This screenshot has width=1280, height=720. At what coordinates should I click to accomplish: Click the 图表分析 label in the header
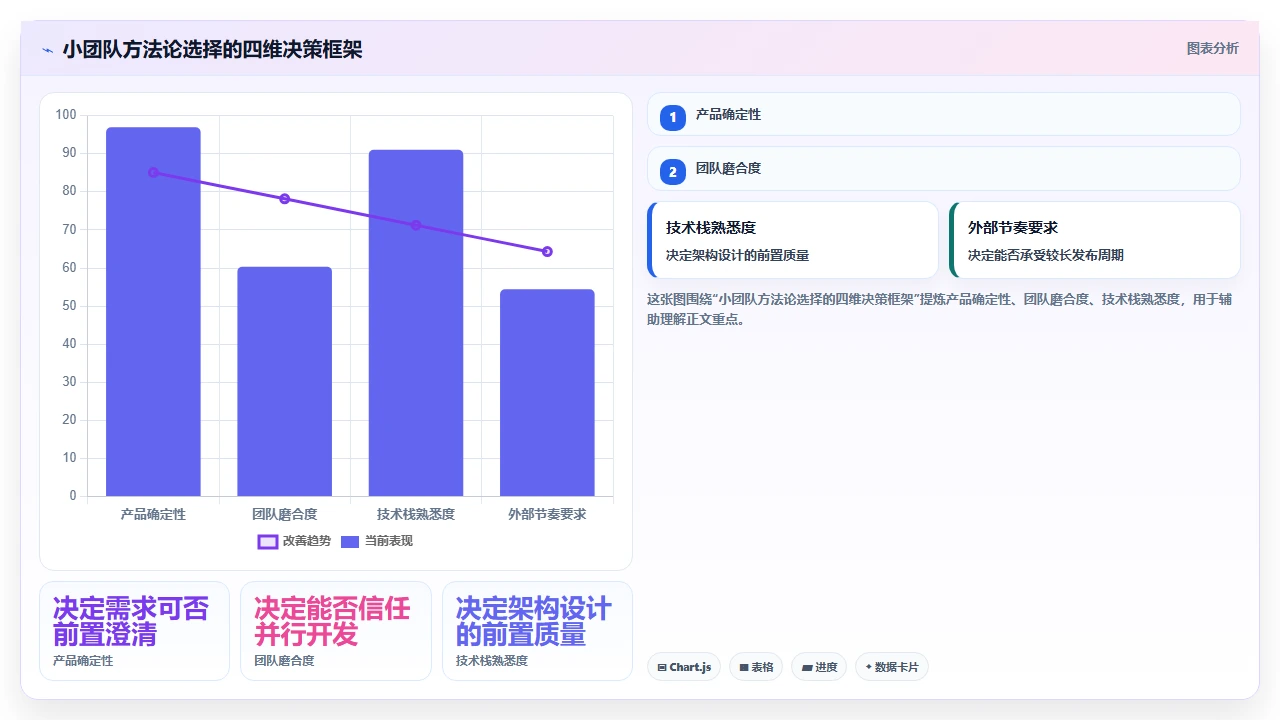coord(1212,48)
